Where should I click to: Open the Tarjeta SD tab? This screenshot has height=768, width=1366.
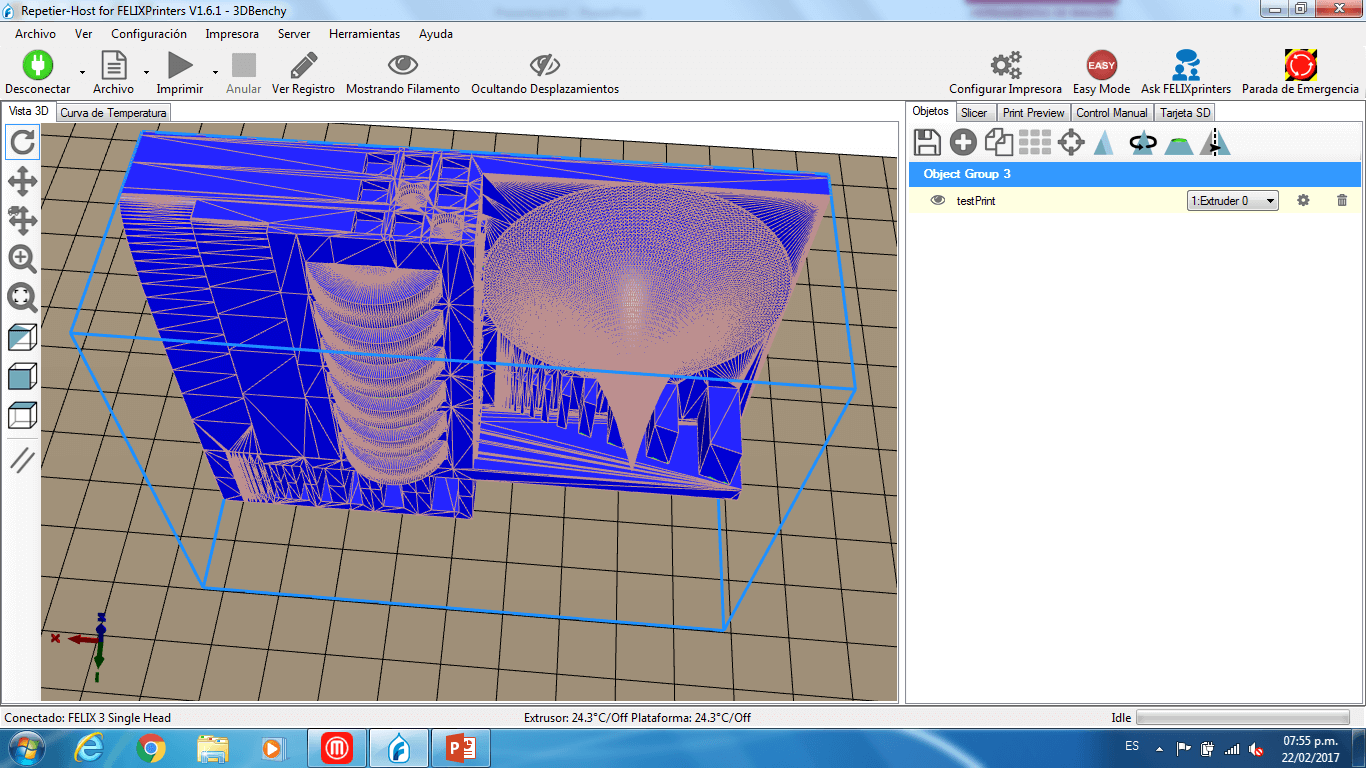click(x=1185, y=113)
